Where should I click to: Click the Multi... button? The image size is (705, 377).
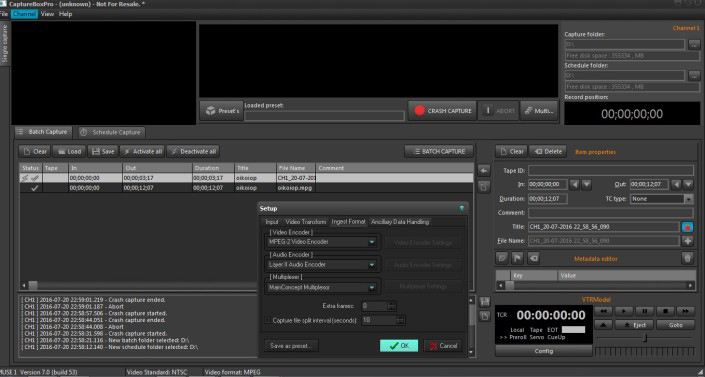(538, 111)
